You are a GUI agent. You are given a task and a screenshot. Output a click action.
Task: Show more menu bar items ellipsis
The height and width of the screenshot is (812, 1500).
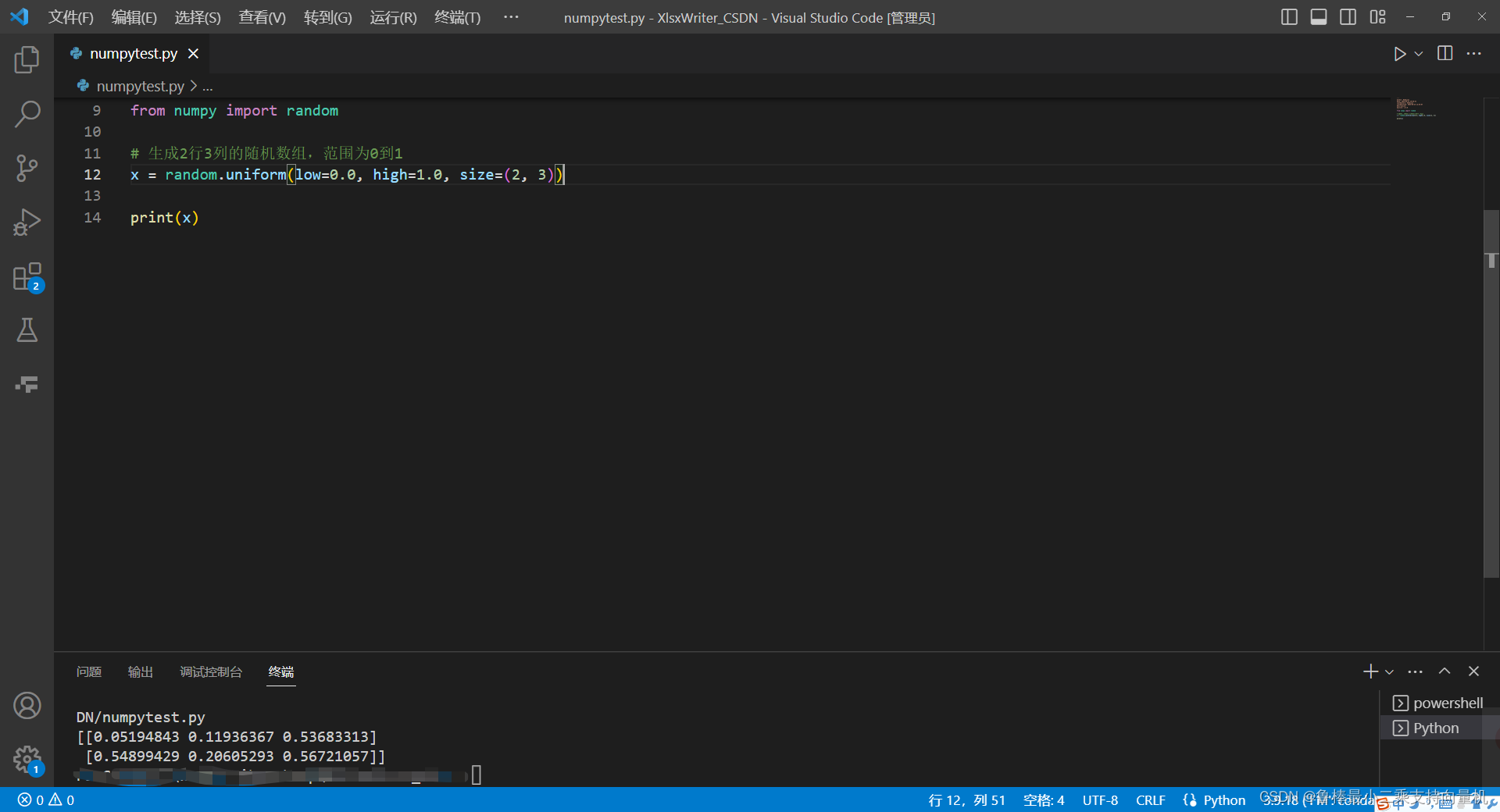[x=511, y=16]
